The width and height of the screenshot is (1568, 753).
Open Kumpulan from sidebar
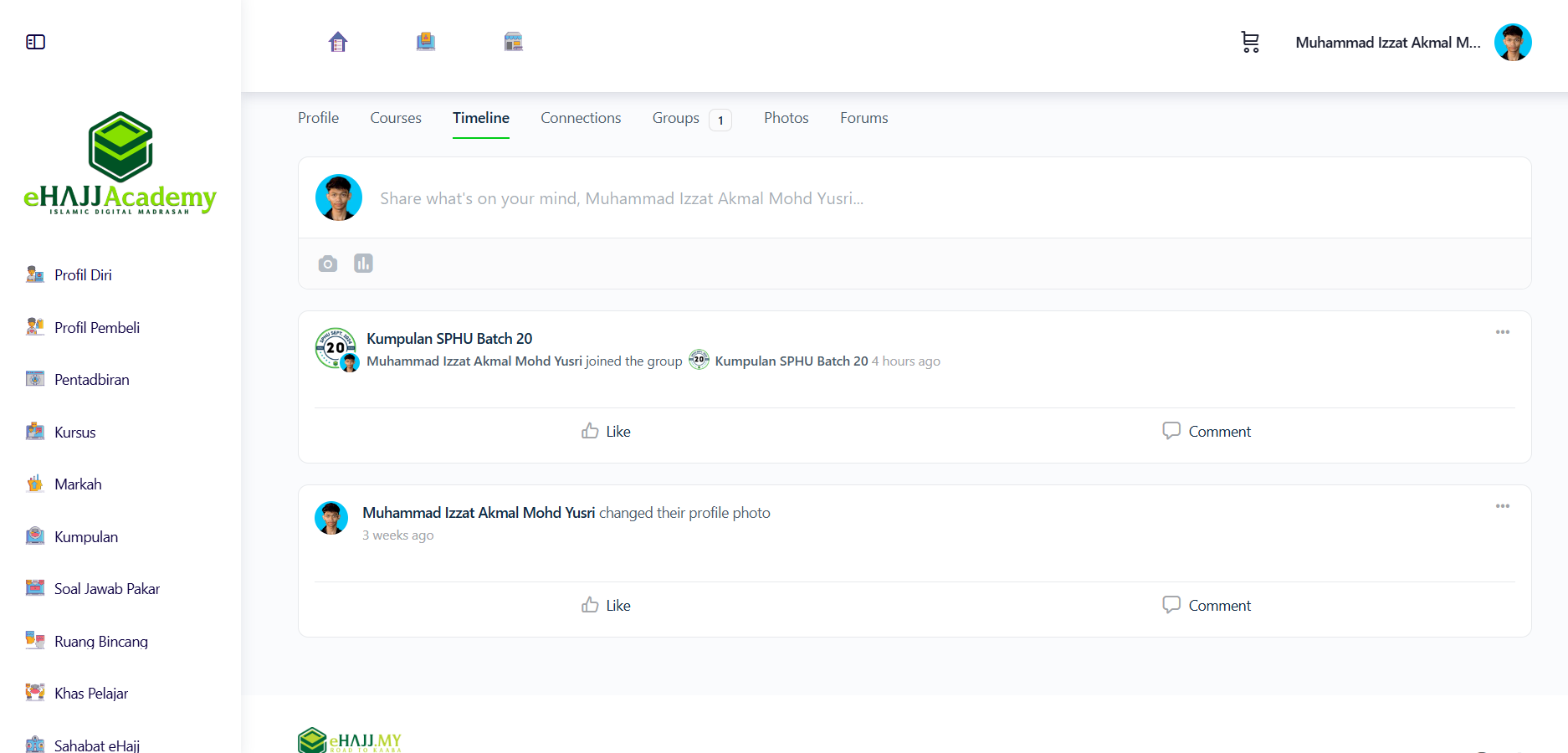(86, 537)
